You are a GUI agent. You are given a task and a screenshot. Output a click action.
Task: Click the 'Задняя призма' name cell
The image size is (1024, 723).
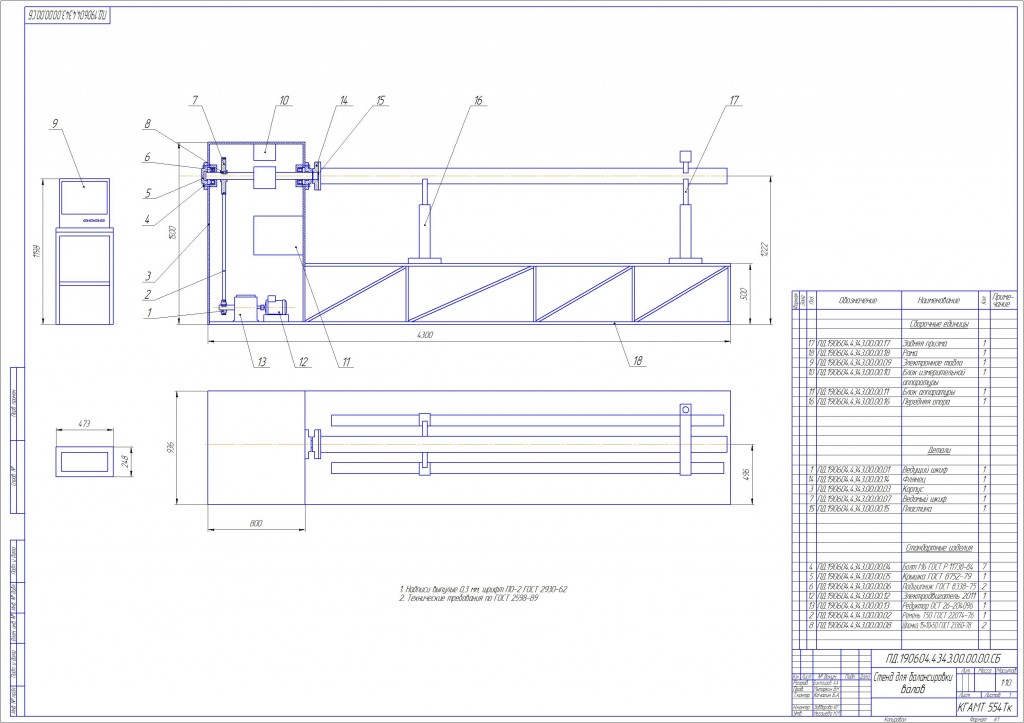pyautogui.click(x=925, y=343)
